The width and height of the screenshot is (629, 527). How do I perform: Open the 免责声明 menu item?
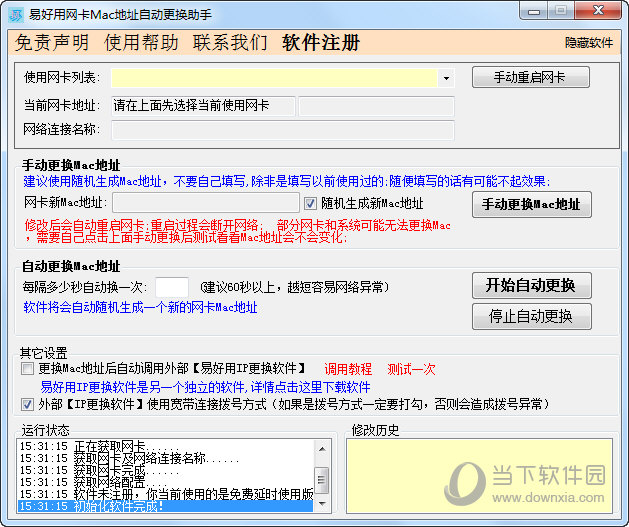52,43
